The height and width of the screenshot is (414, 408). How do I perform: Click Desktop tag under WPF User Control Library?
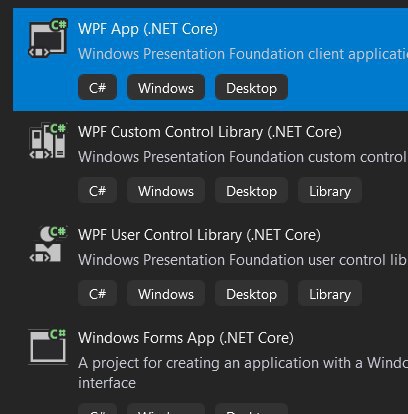[x=251, y=294]
